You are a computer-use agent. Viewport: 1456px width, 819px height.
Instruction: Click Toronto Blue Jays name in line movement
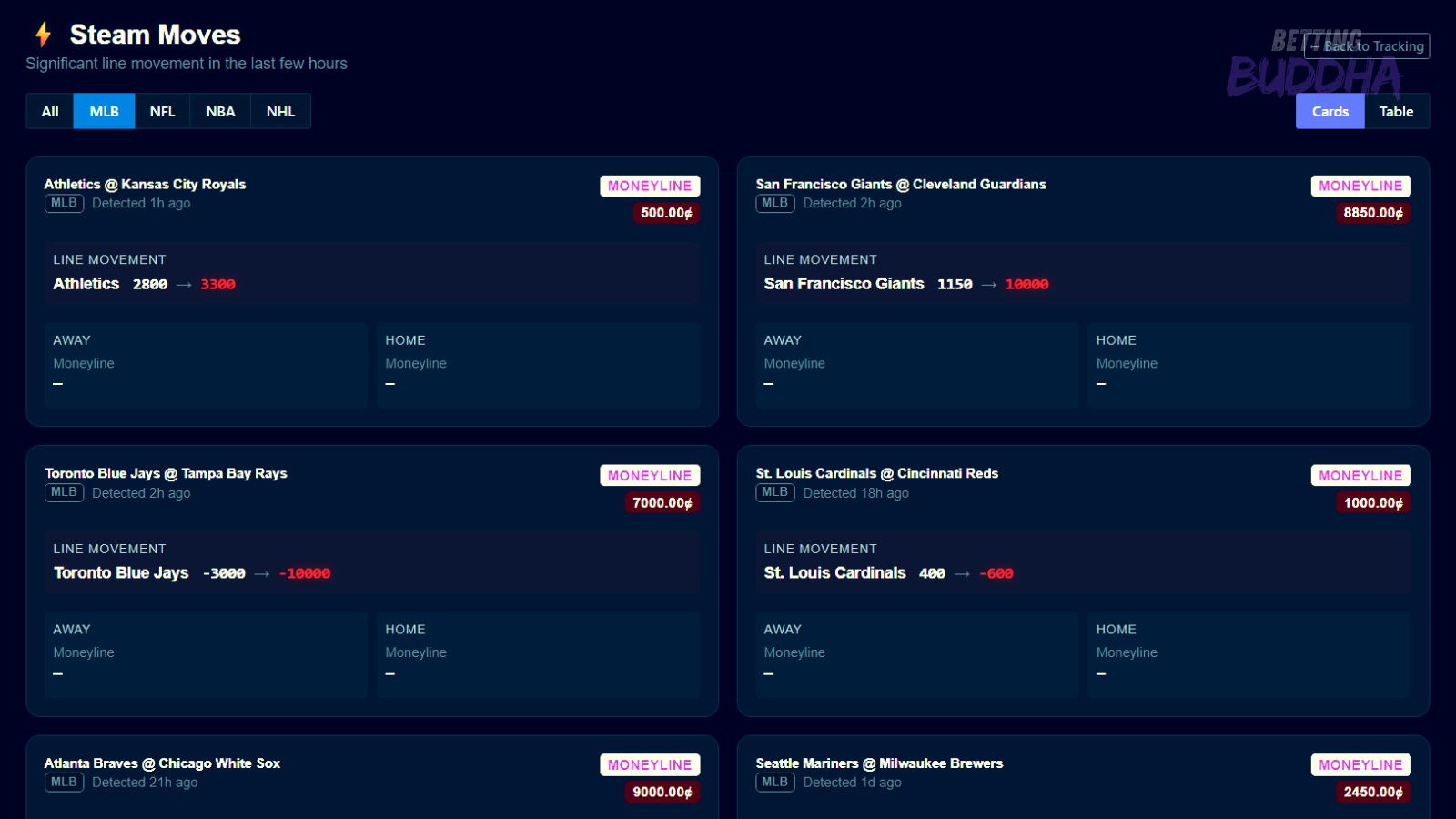(121, 573)
